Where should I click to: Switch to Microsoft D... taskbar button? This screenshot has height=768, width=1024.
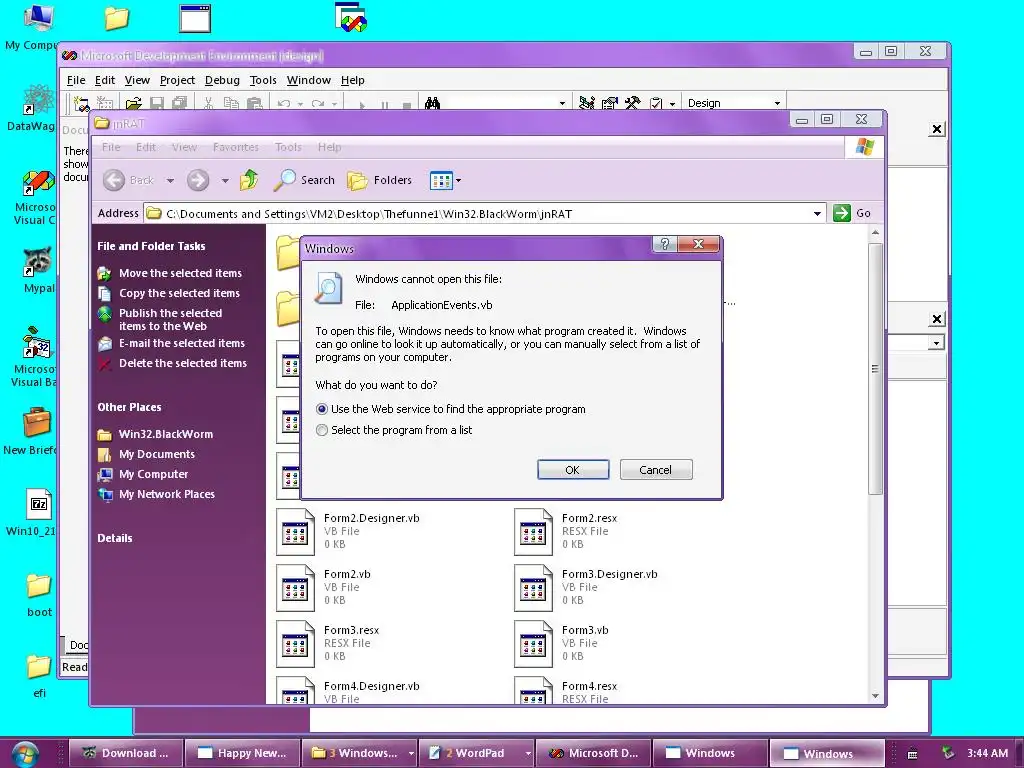(x=593, y=753)
